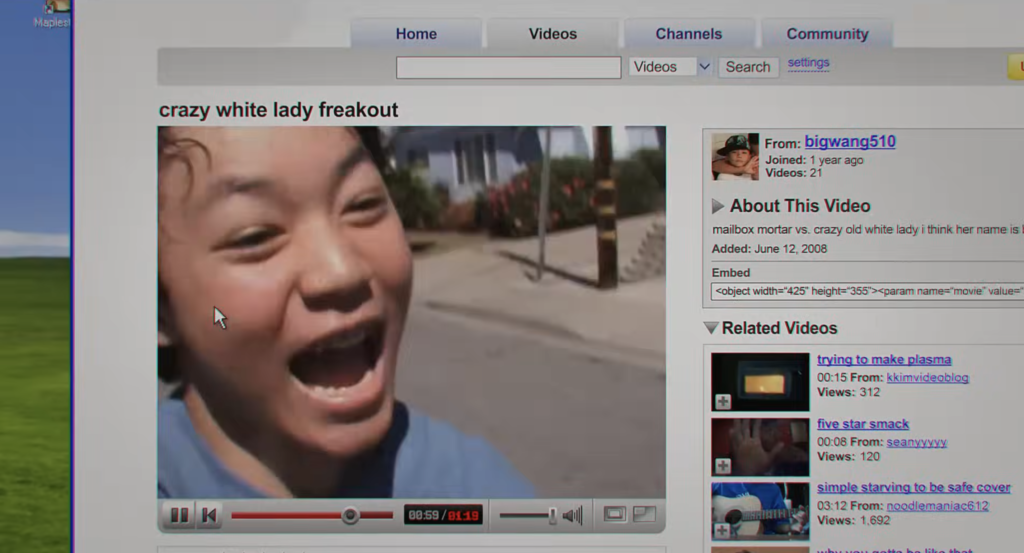Select the Embed code field

pos(867,291)
